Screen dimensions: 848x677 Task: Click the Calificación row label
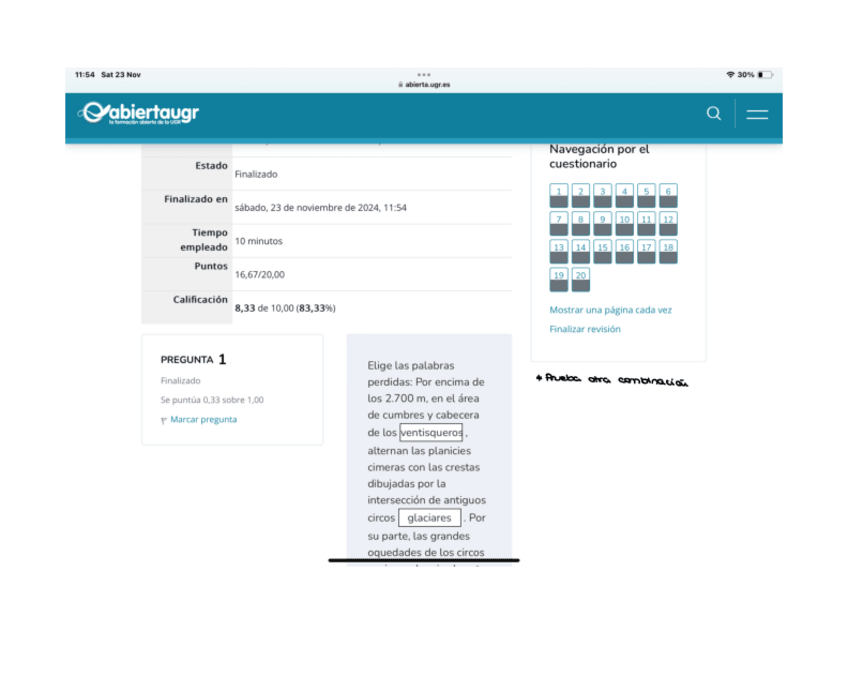point(200,300)
